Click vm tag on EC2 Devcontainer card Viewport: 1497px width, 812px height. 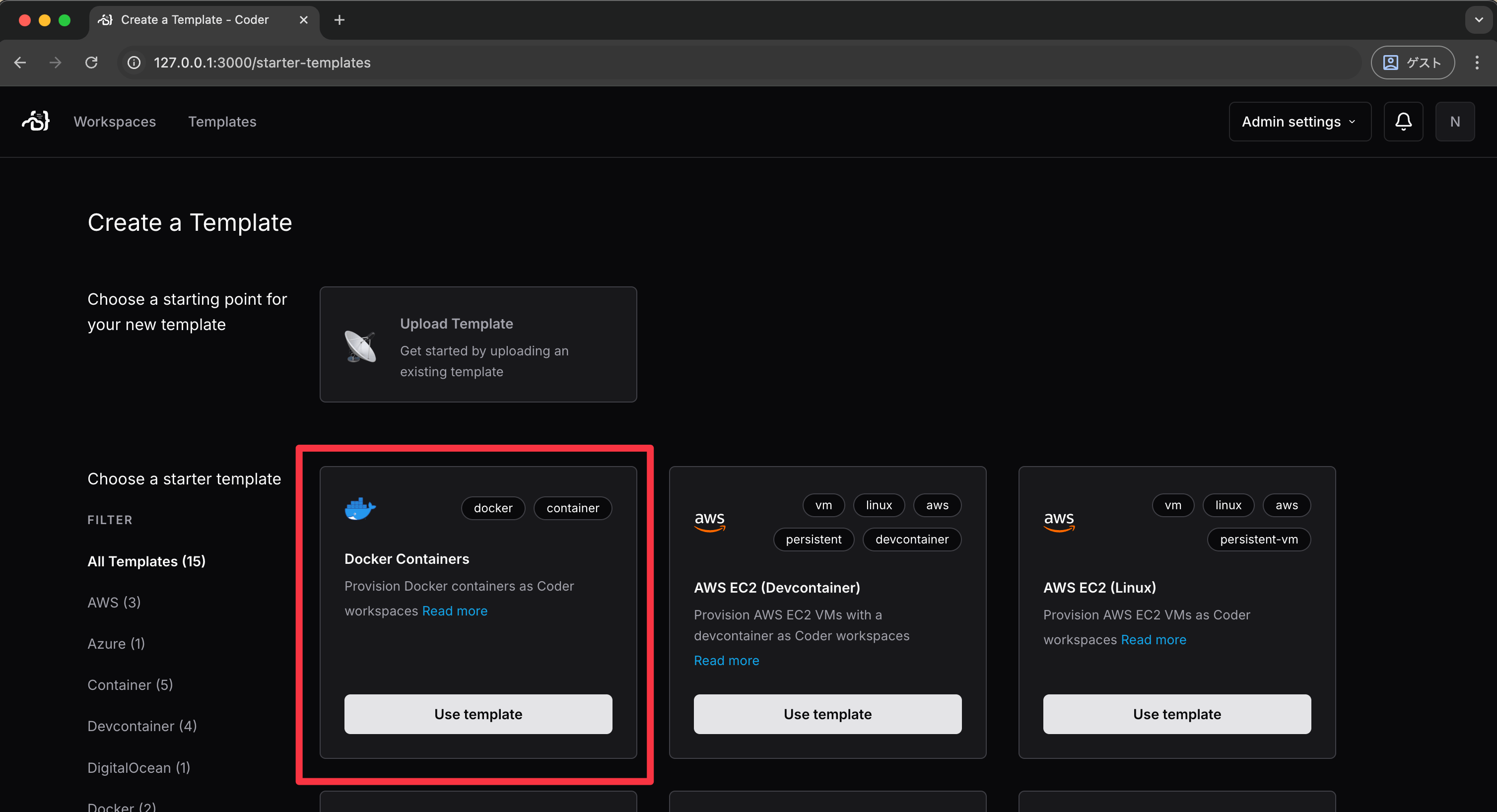(x=823, y=505)
